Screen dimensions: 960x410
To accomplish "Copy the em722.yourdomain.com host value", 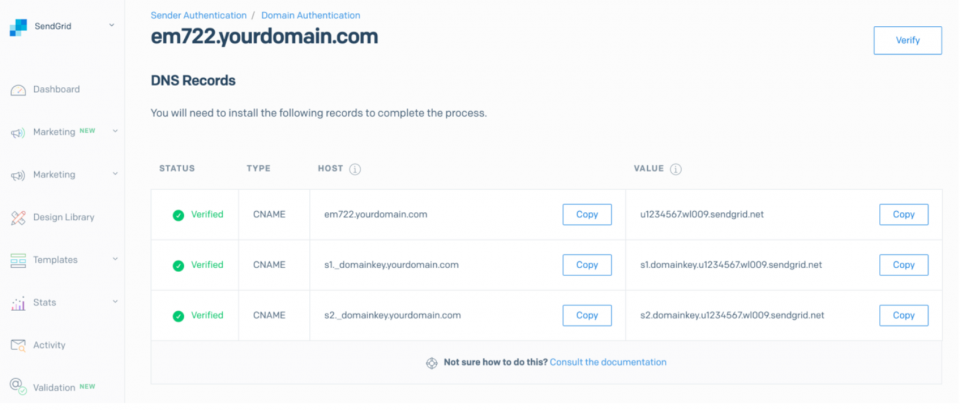I will point(587,215).
